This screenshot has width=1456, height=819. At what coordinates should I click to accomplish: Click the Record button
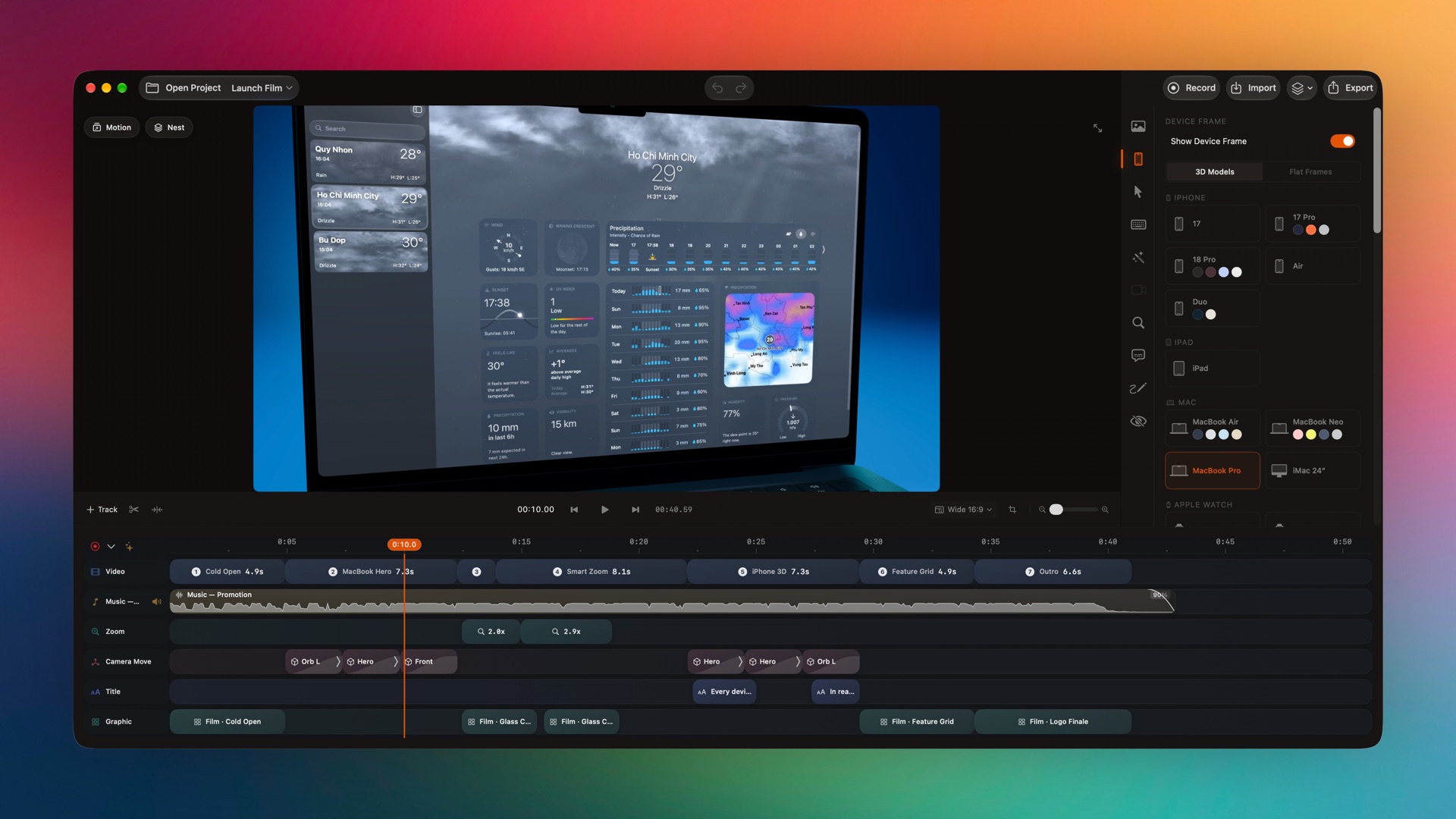click(x=1191, y=88)
